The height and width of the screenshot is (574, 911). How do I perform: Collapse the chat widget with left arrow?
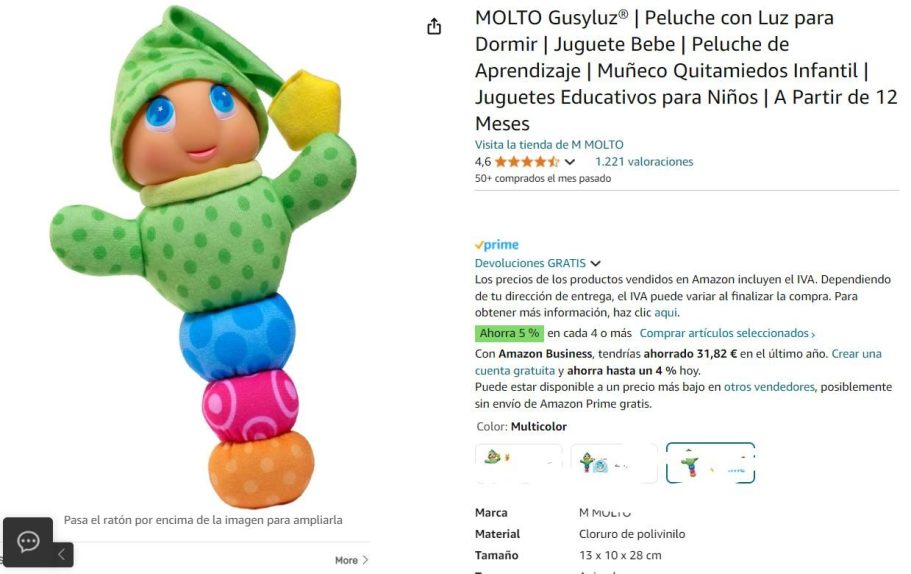pyautogui.click(x=62, y=554)
